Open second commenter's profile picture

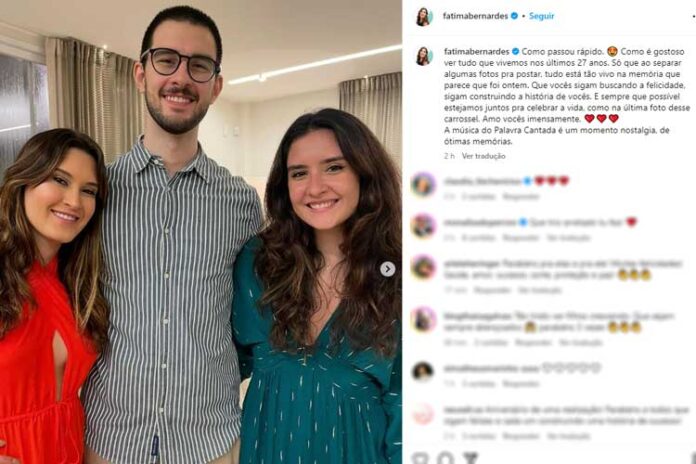pyautogui.click(x=423, y=226)
